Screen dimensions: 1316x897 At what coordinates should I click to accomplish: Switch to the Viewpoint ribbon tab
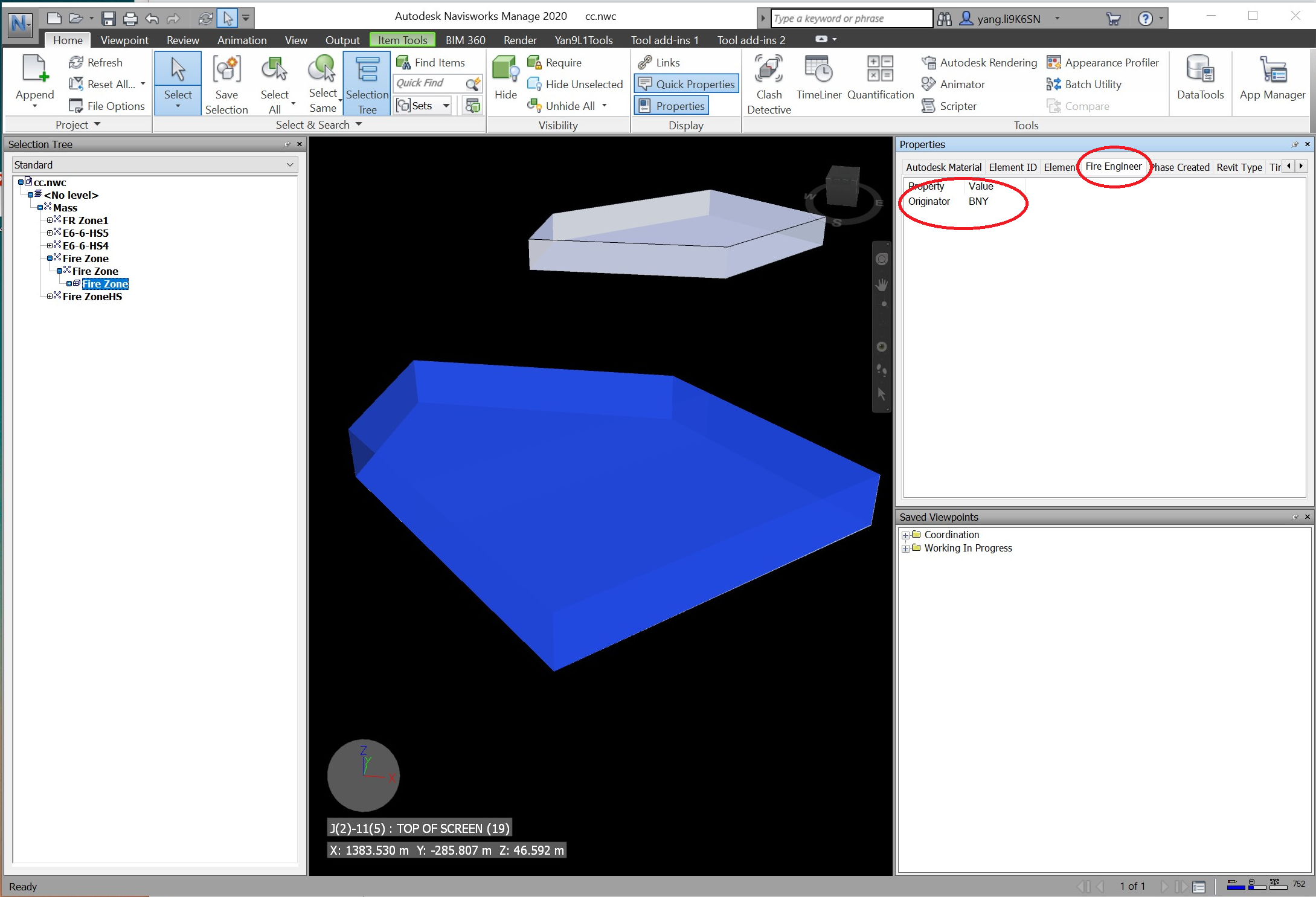124,40
